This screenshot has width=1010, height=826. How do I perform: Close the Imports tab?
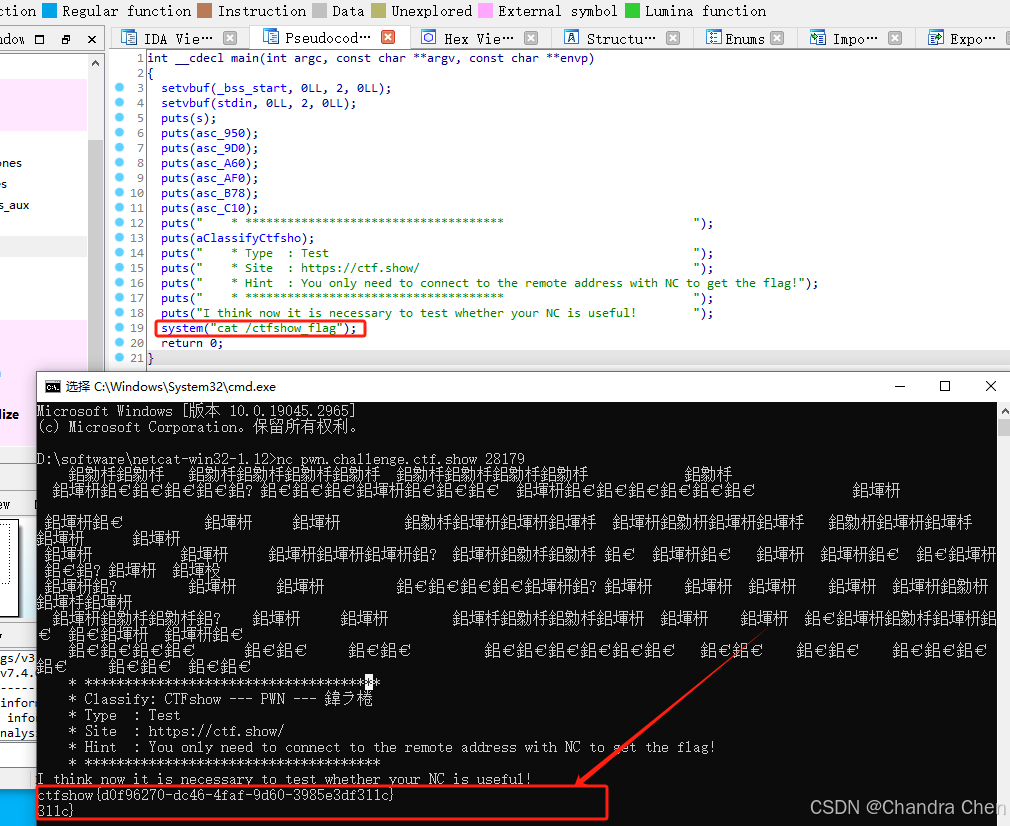(x=895, y=38)
